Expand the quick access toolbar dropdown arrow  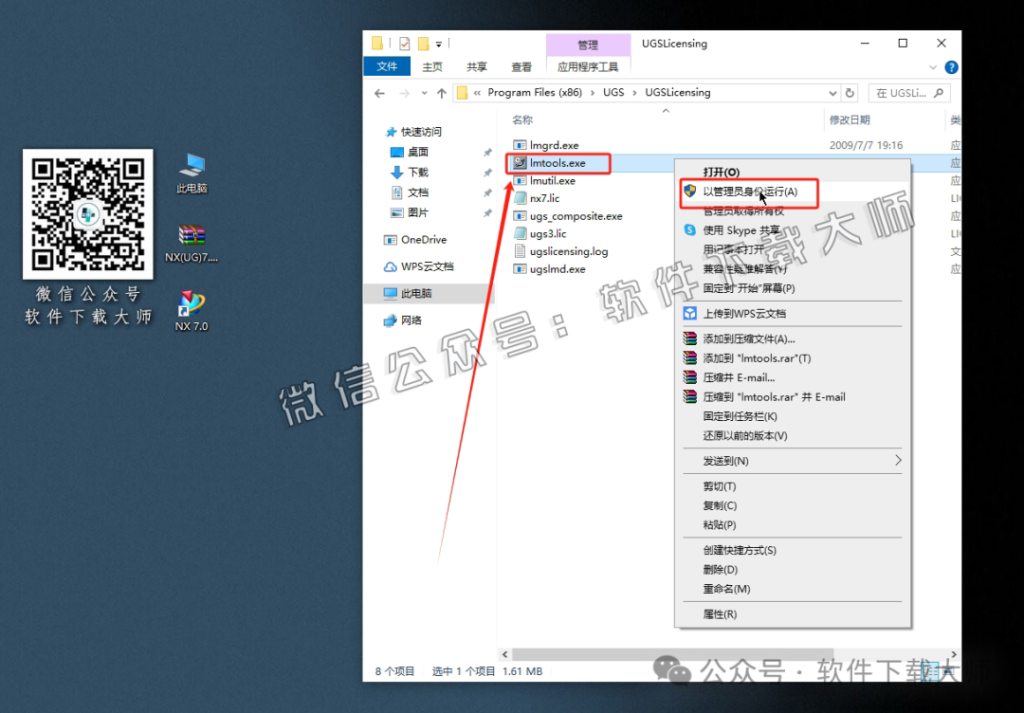tap(438, 43)
